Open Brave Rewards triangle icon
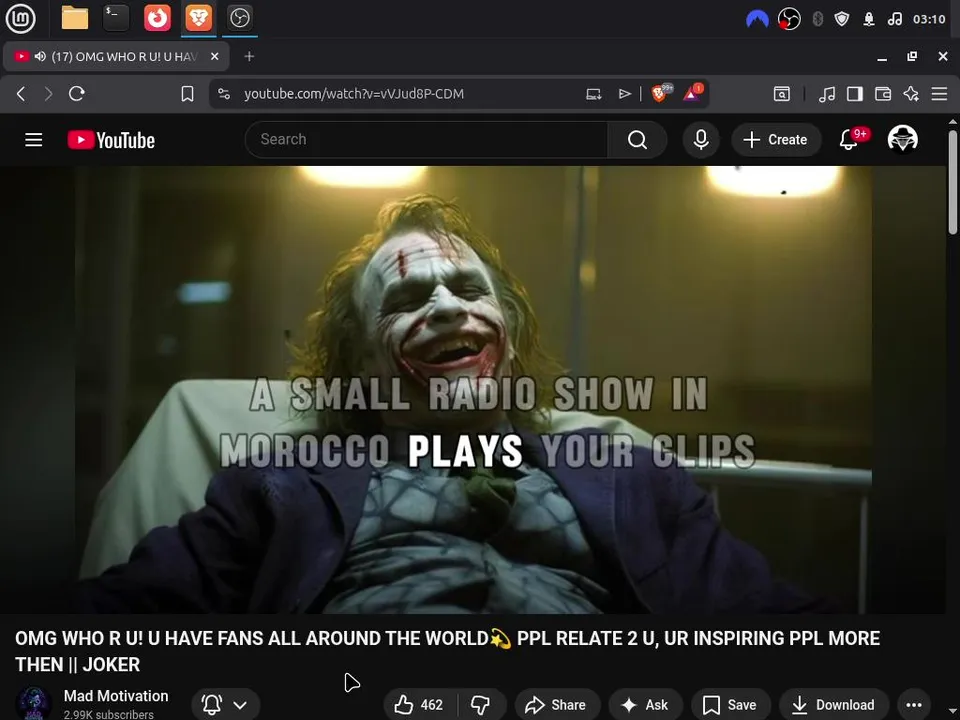This screenshot has width=960, height=720. (692, 93)
